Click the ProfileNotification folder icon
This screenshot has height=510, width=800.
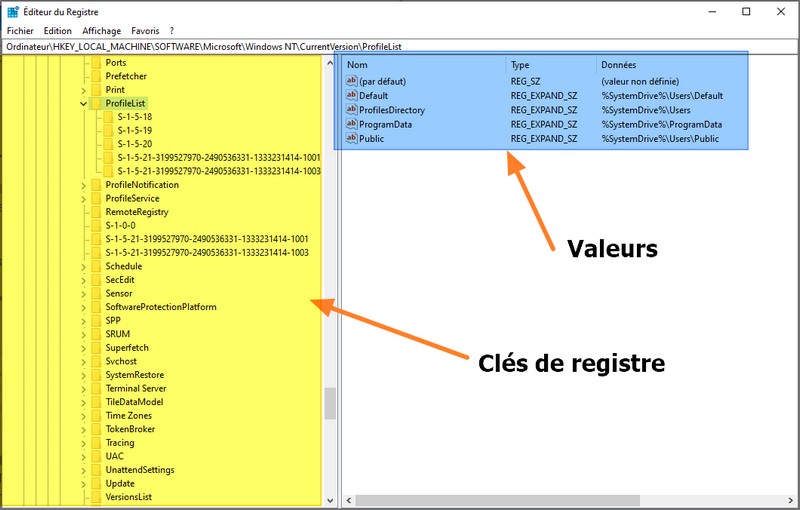(x=96, y=185)
